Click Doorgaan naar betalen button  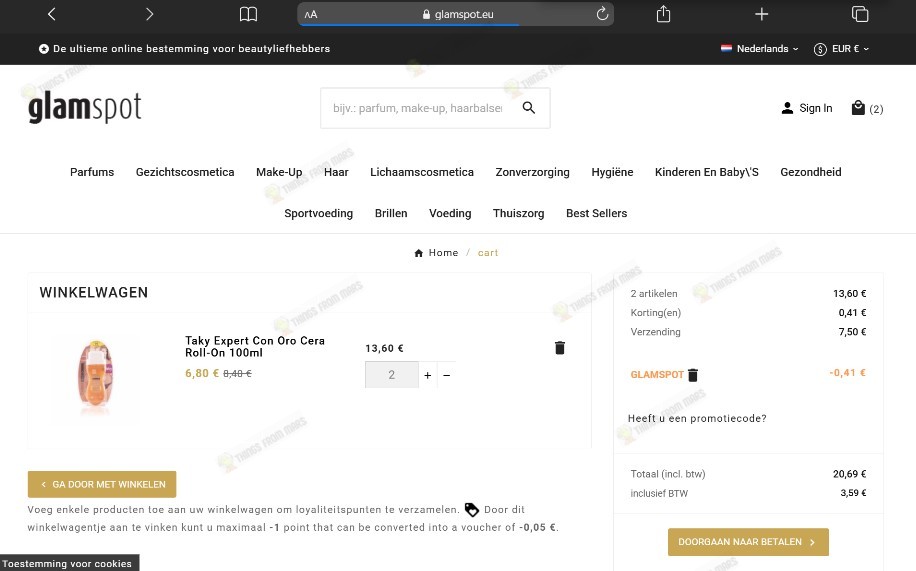748,542
